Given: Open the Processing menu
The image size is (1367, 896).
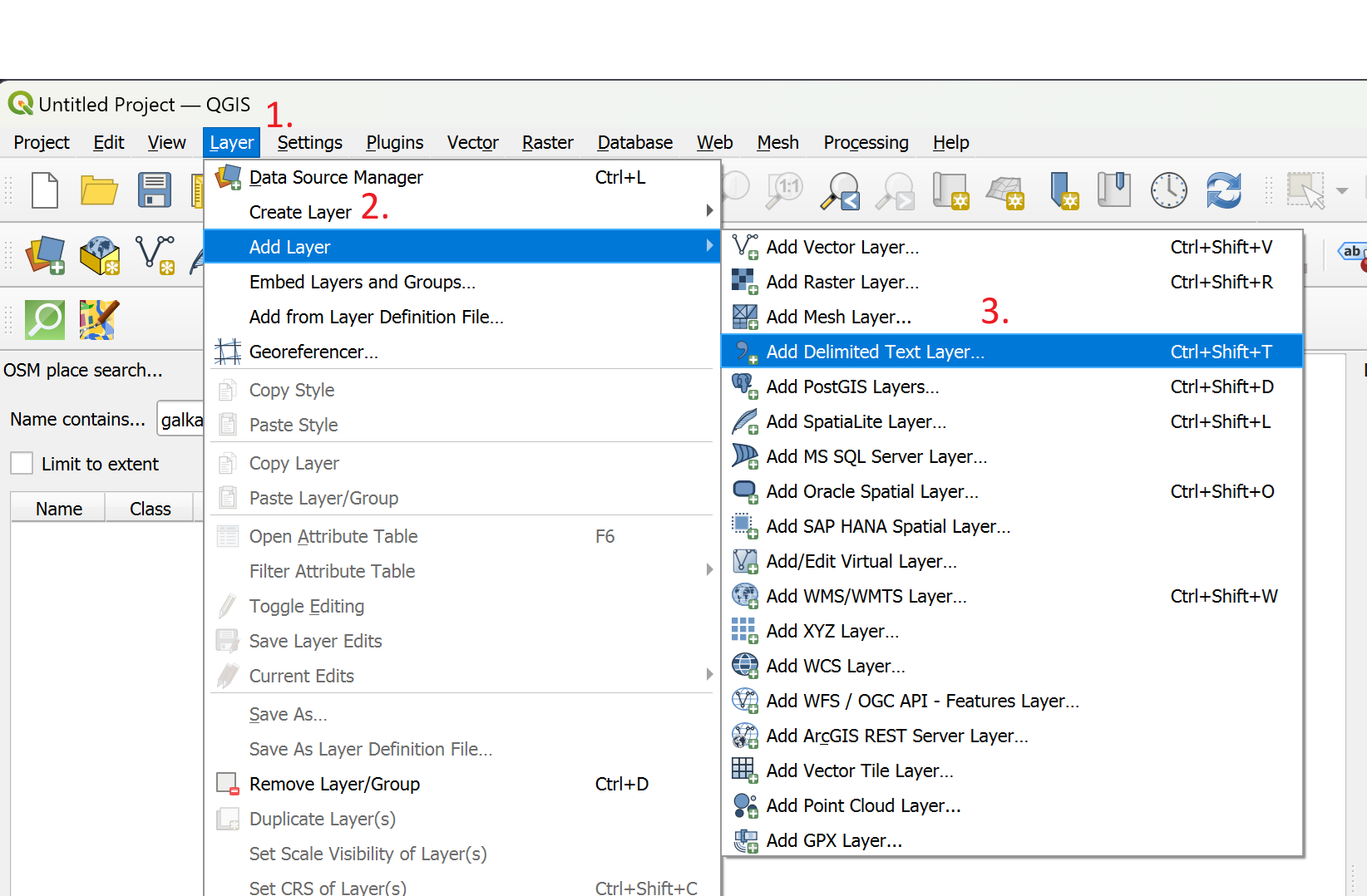Looking at the screenshot, I should coord(866,143).
